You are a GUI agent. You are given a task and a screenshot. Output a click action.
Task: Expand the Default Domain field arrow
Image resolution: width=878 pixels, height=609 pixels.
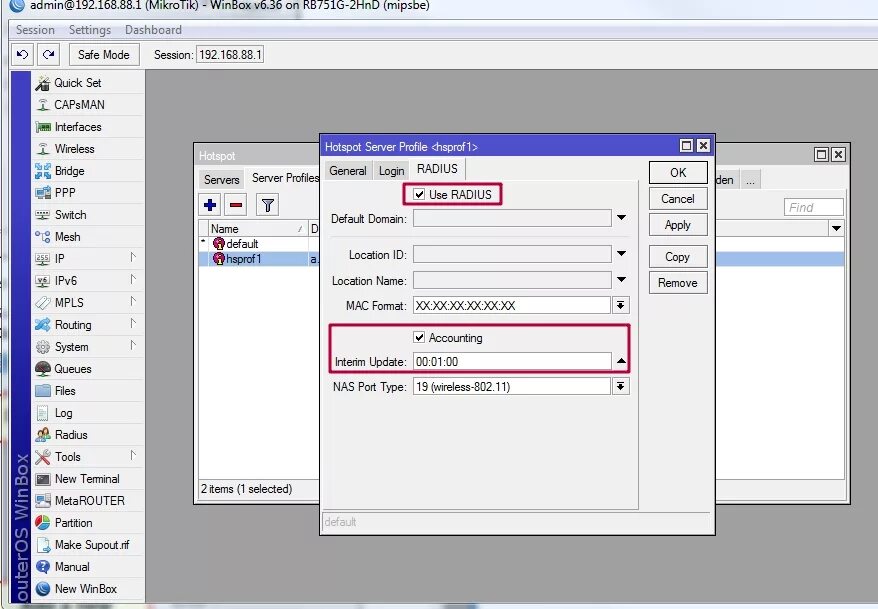click(x=622, y=218)
